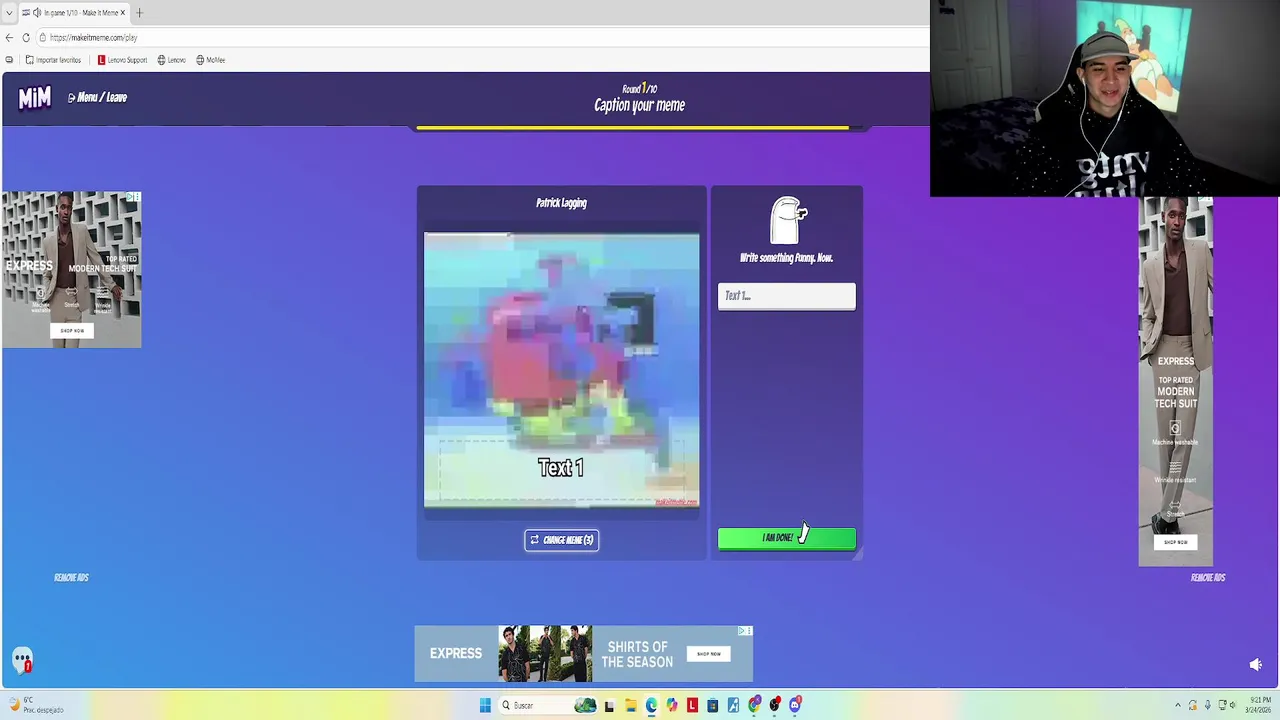Open the Menu / Leave option
Viewport: 1280px width, 720px height.
(97, 97)
